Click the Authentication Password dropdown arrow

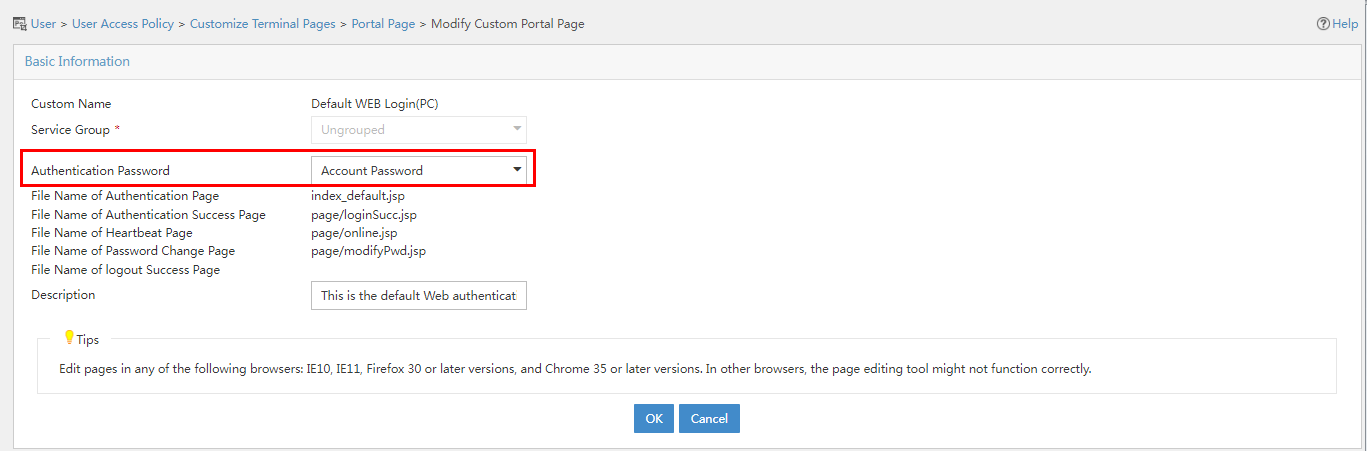coord(517,170)
